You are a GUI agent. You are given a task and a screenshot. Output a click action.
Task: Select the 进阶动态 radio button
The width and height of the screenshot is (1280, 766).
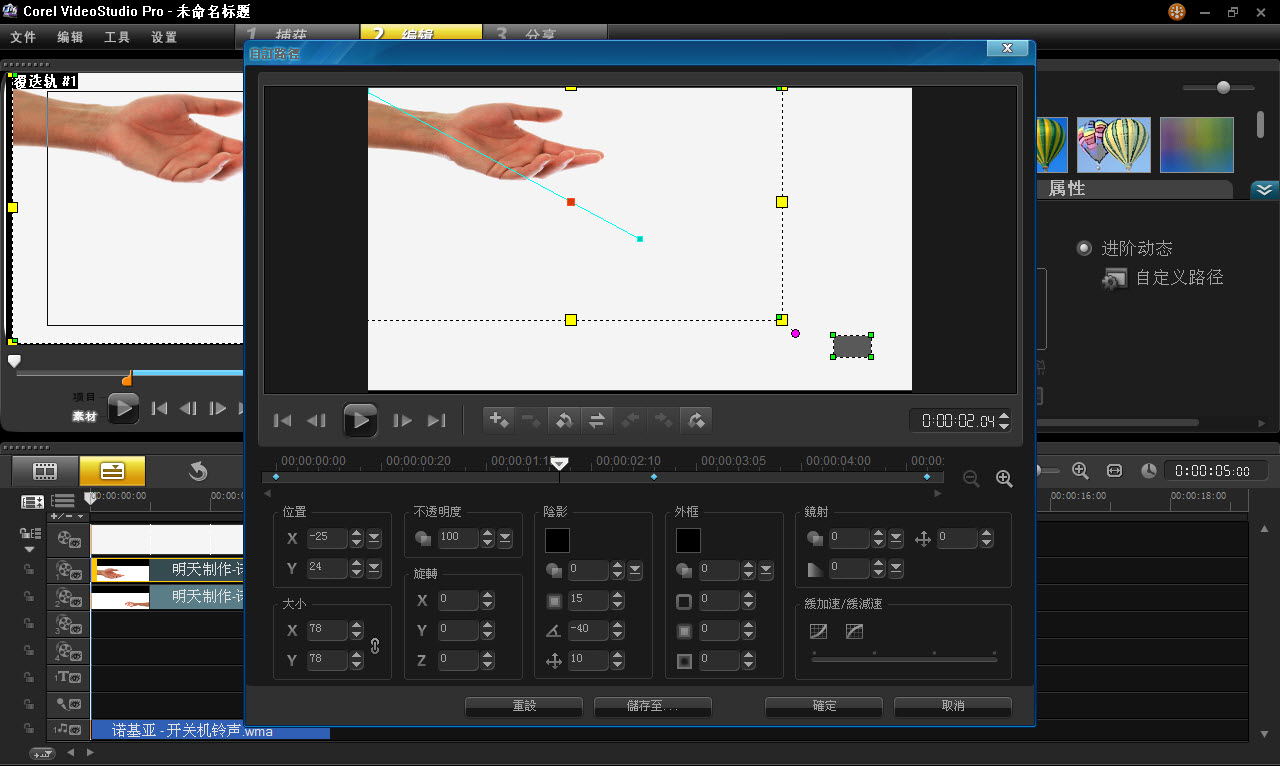1083,248
